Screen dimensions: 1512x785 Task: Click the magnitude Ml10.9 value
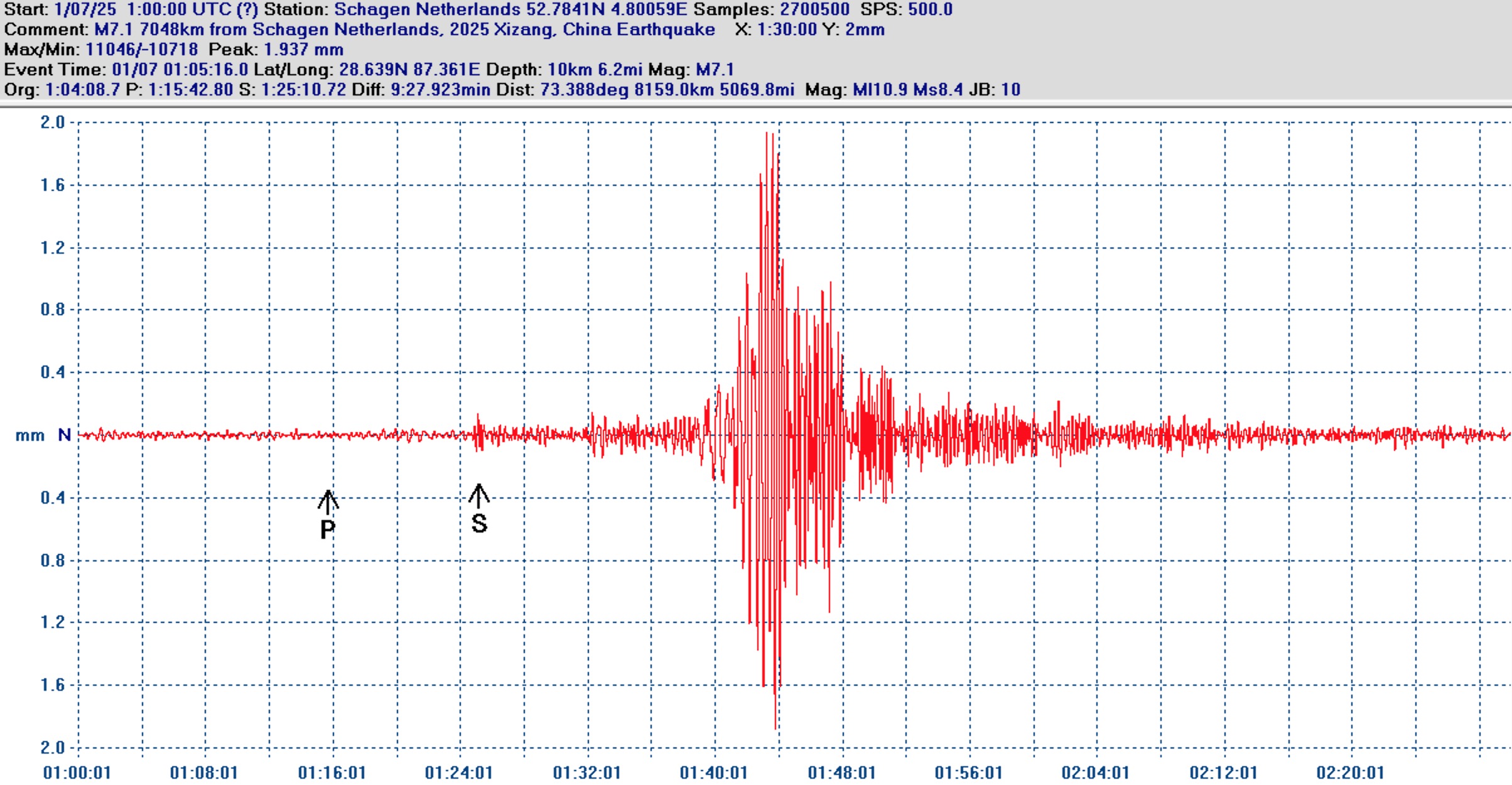point(880,90)
